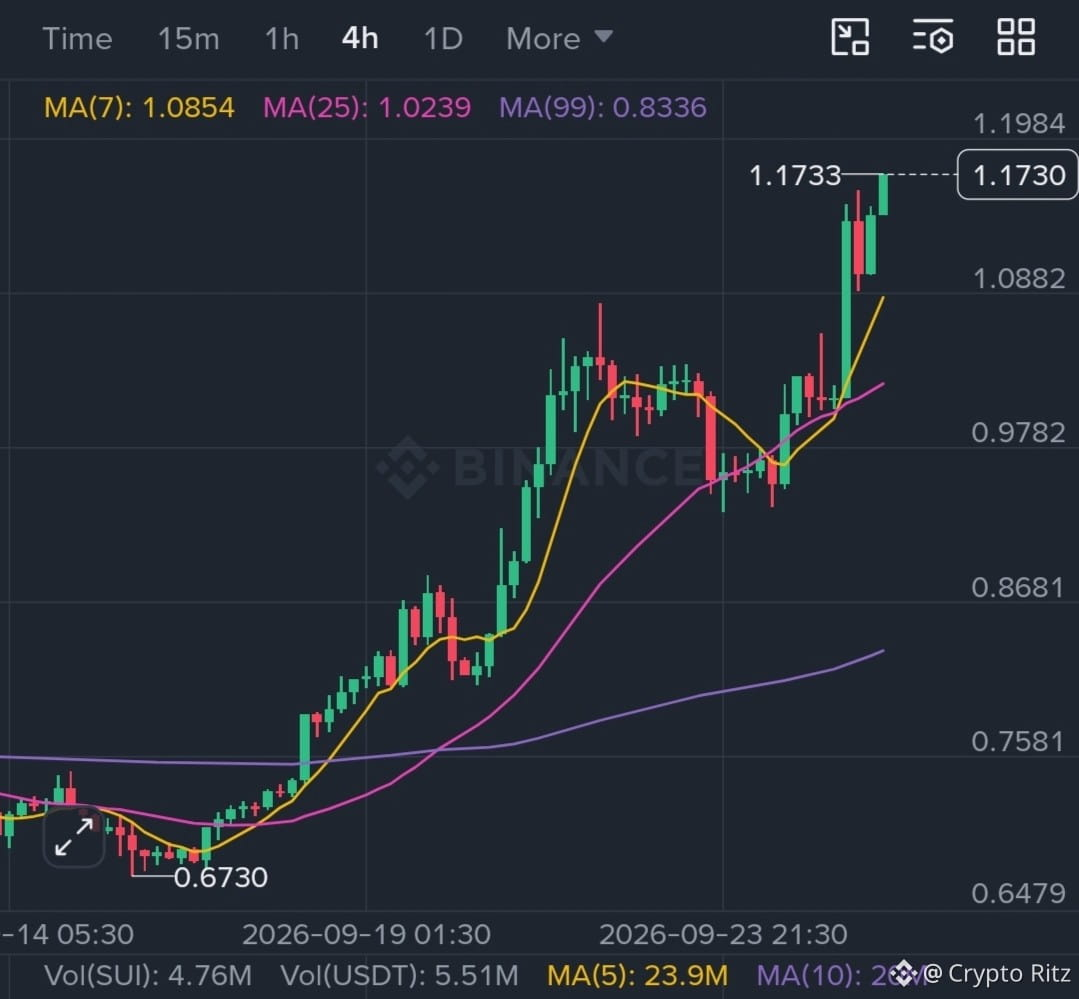
Task: Open the multi-chart grid layout icon
Action: click(1016, 37)
